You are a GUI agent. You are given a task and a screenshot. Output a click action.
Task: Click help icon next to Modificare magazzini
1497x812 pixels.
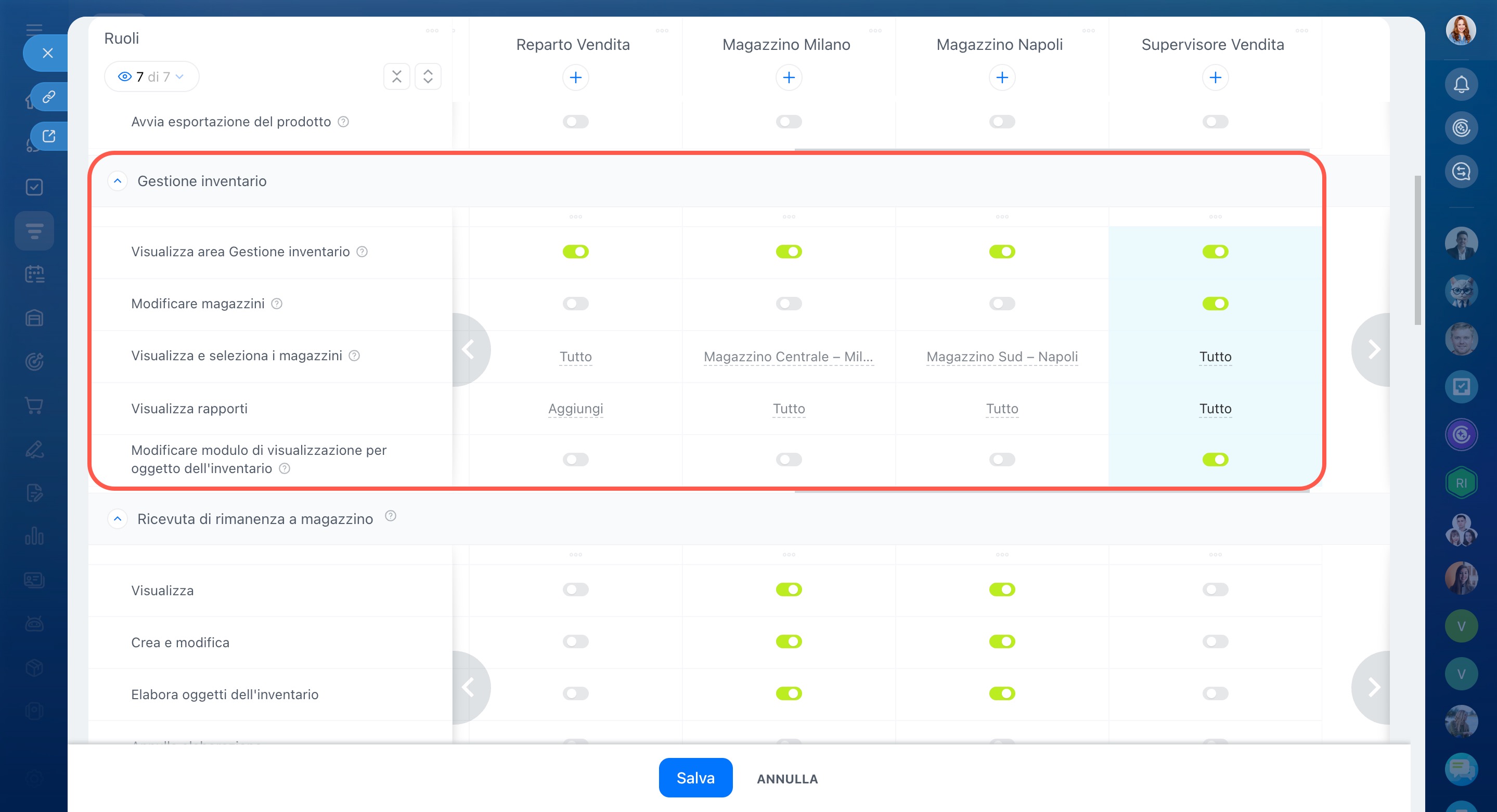277,304
